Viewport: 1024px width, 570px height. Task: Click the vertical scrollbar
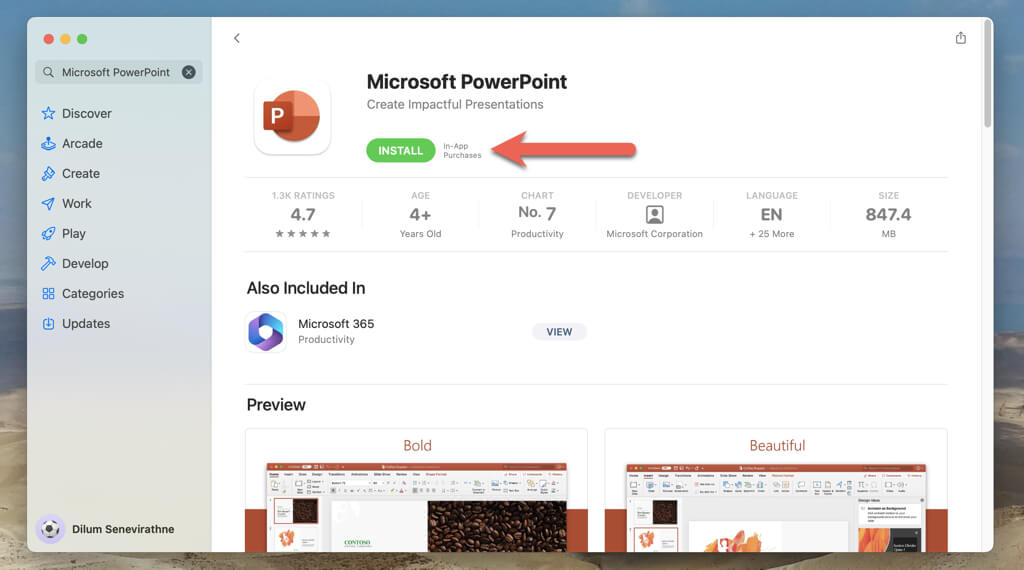coord(987,74)
